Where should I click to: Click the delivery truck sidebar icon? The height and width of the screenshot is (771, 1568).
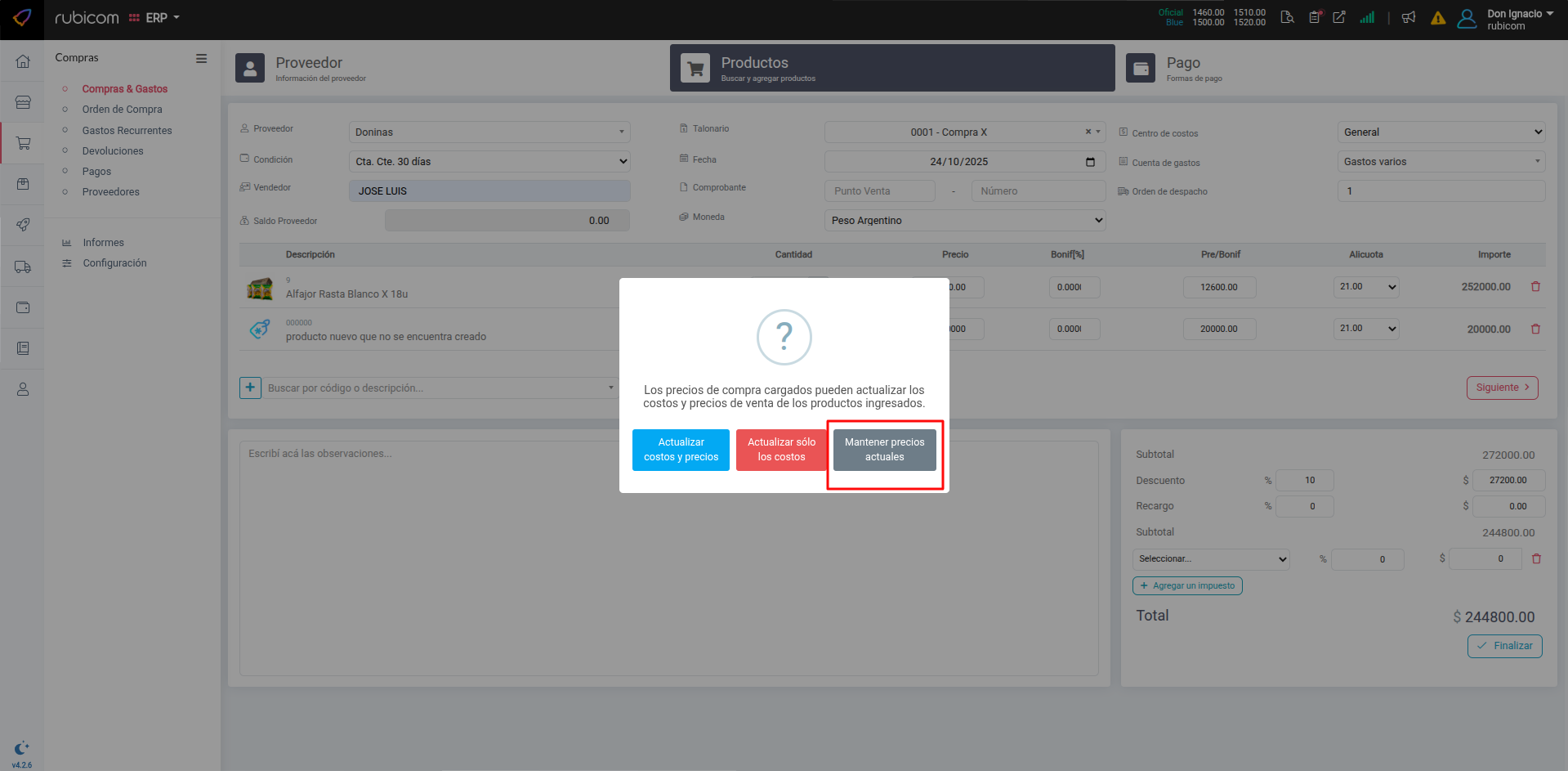click(x=23, y=267)
